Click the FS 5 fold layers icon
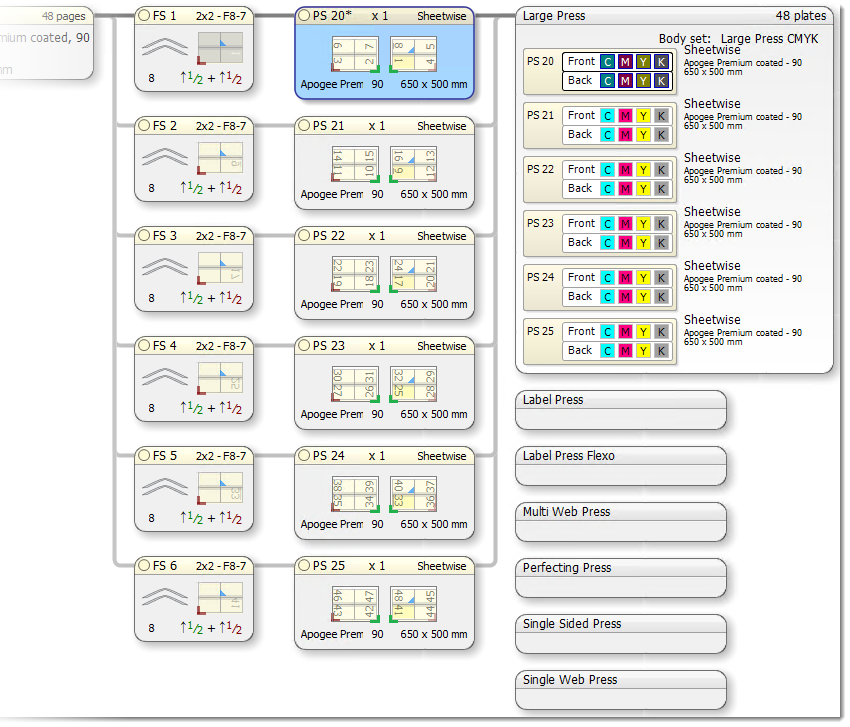This screenshot has width=850, height=727. tap(165, 487)
